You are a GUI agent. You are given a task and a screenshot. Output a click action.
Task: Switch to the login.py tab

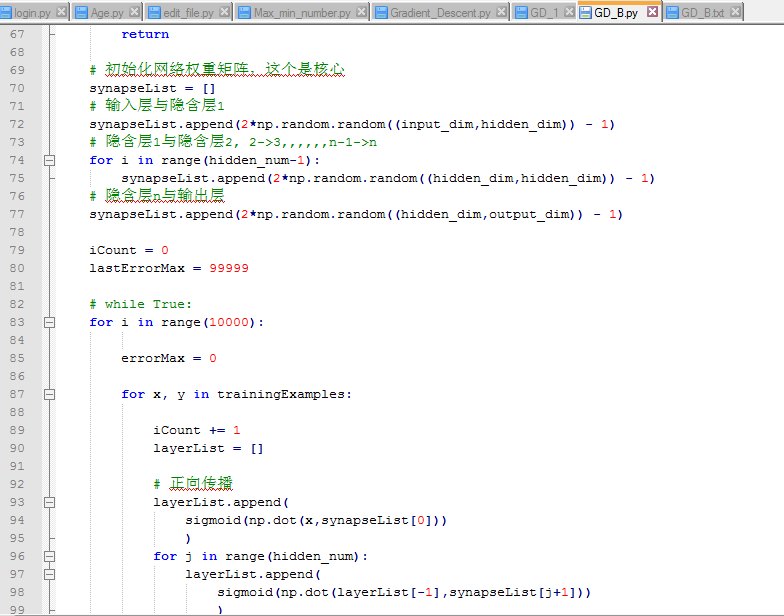pos(32,12)
